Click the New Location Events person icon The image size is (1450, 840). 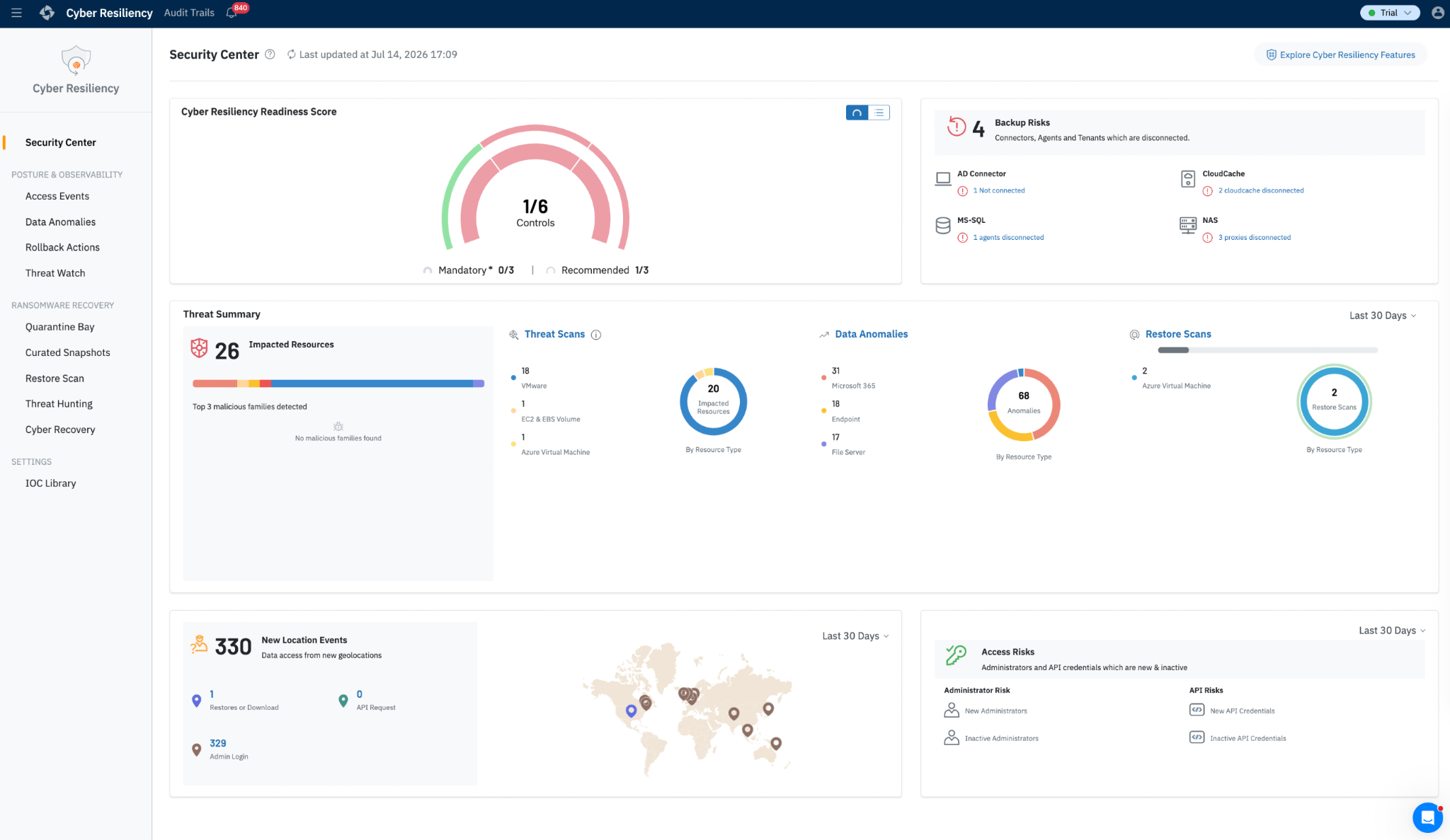coord(199,644)
